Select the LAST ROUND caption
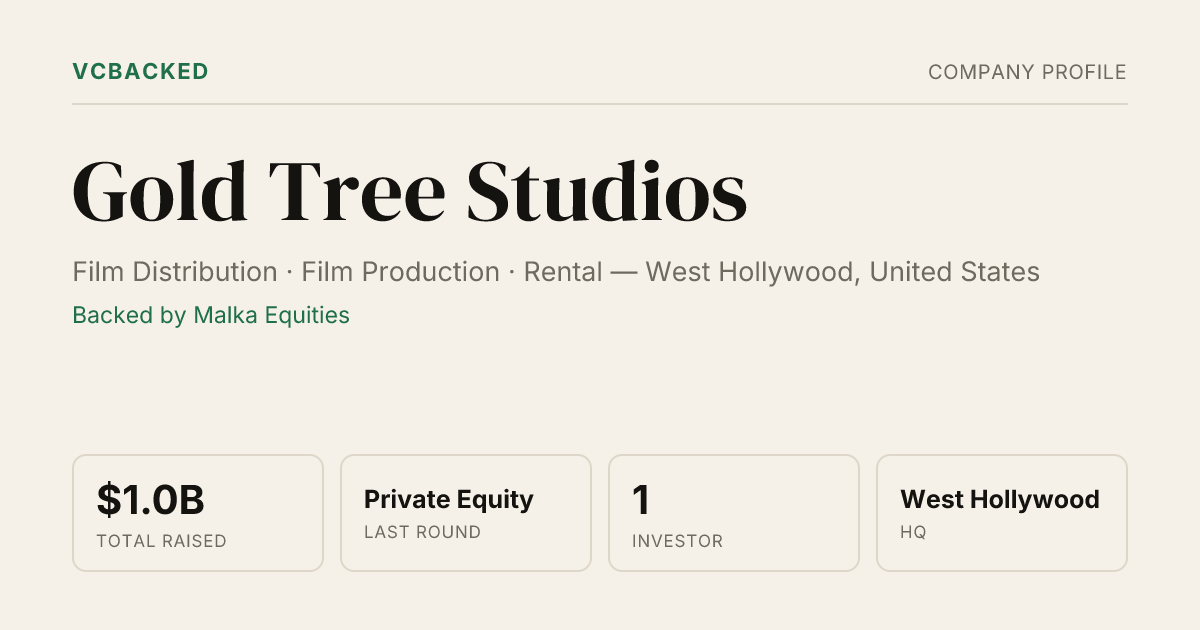 click(x=422, y=532)
